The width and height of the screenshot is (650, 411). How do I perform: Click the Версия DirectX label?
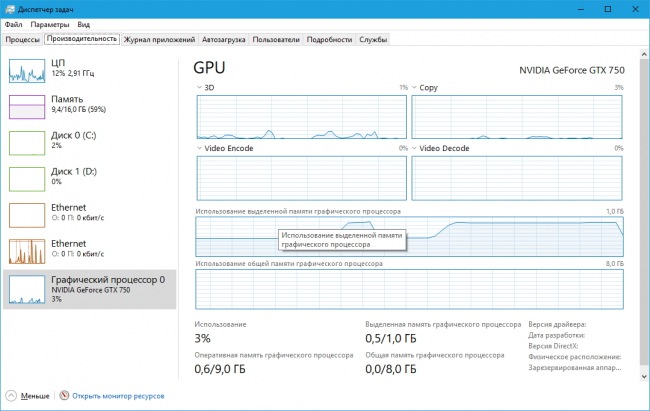pyautogui.click(x=553, y=346)
